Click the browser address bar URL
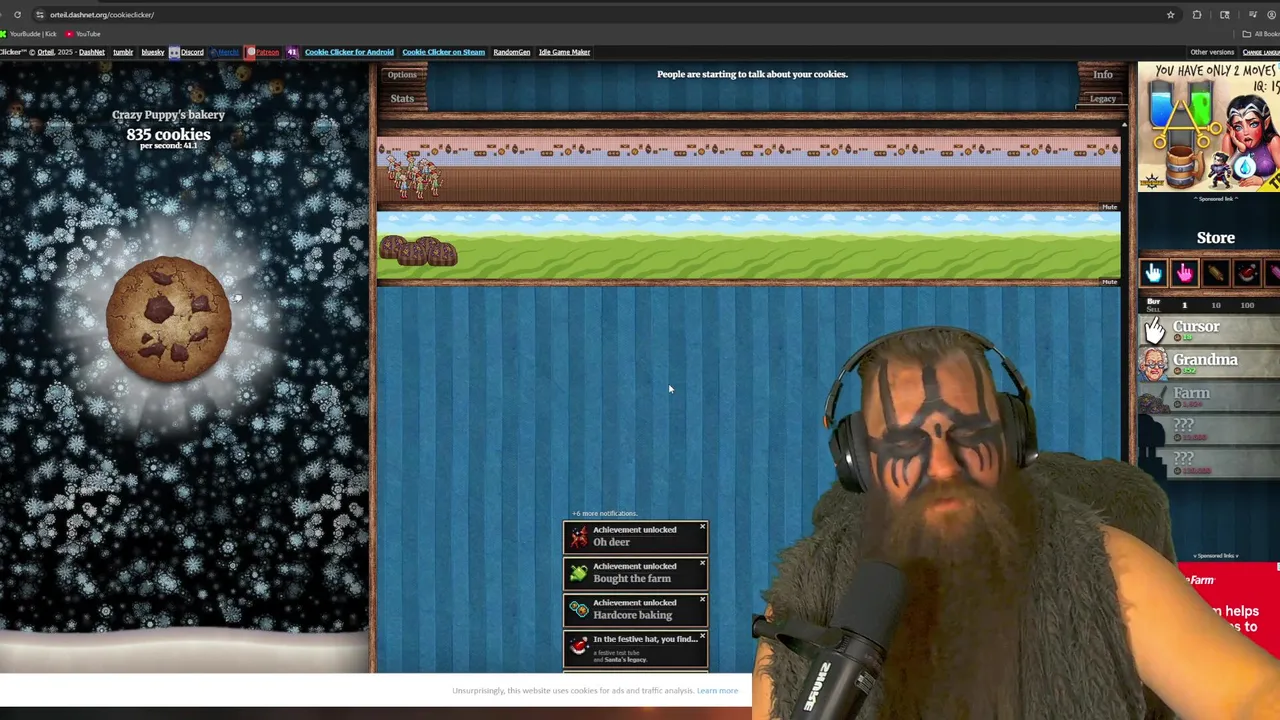The height and width of the screenshot is (720, 1280). coord(102,15)
